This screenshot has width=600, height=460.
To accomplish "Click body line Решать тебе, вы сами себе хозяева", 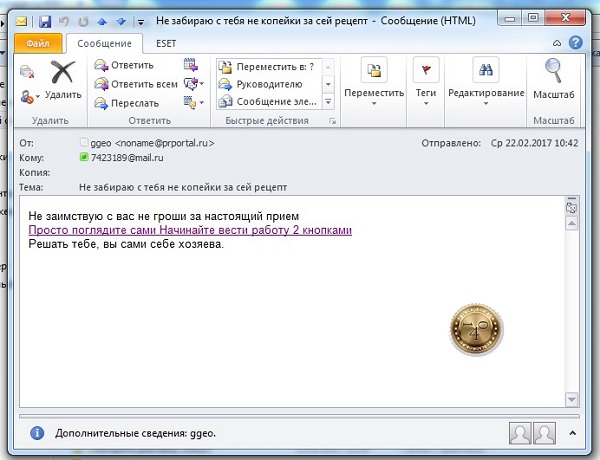I will pos(126,244).
